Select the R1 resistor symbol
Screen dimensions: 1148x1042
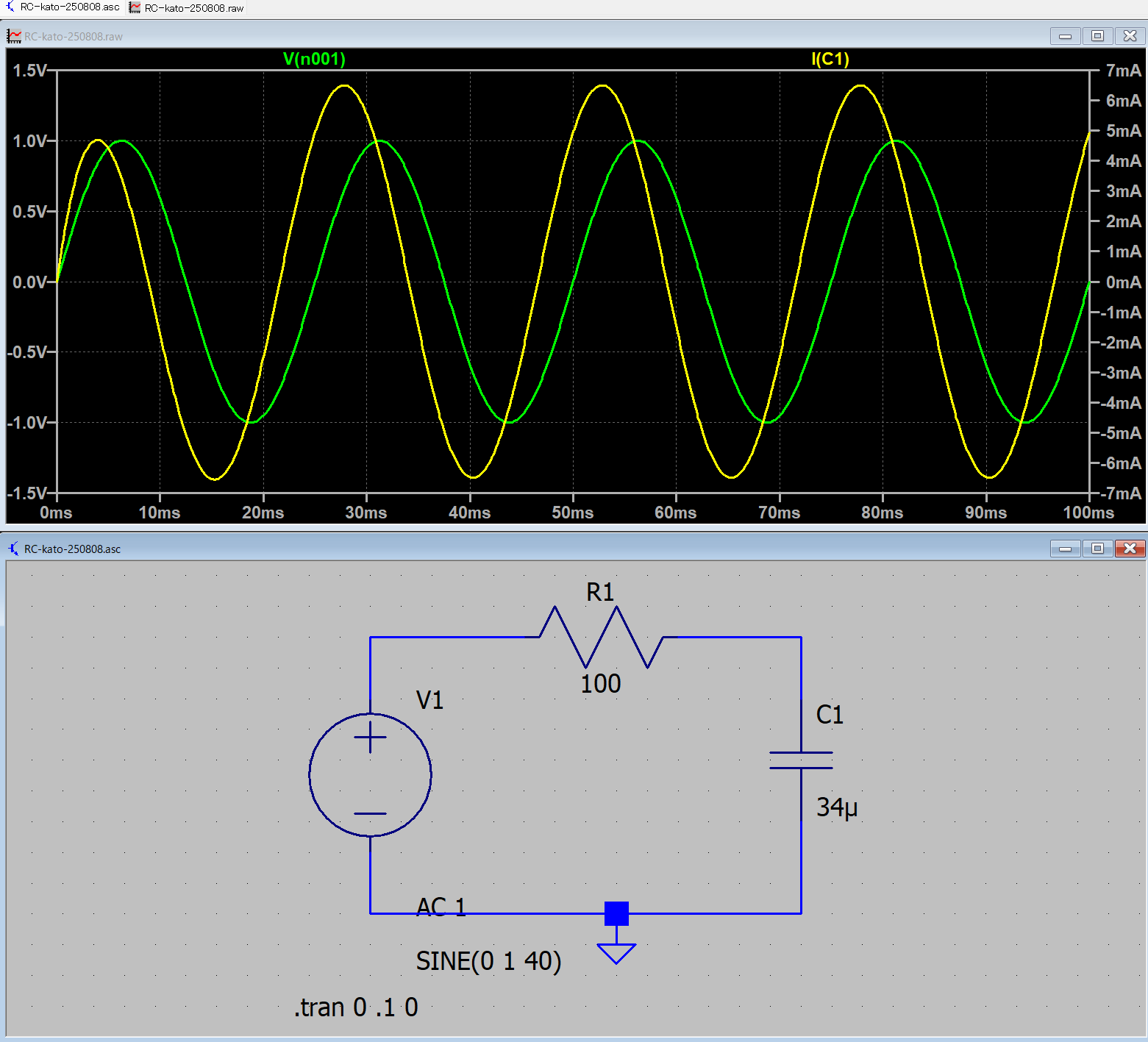(601, 637)
